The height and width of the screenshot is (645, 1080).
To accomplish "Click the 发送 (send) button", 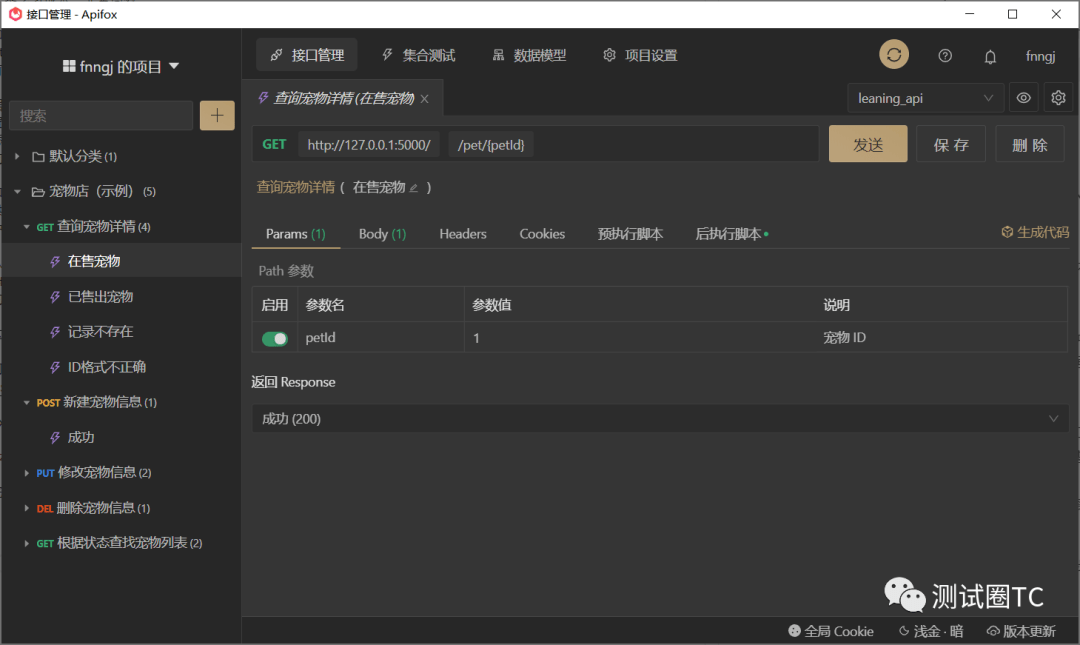I will 867,143.
